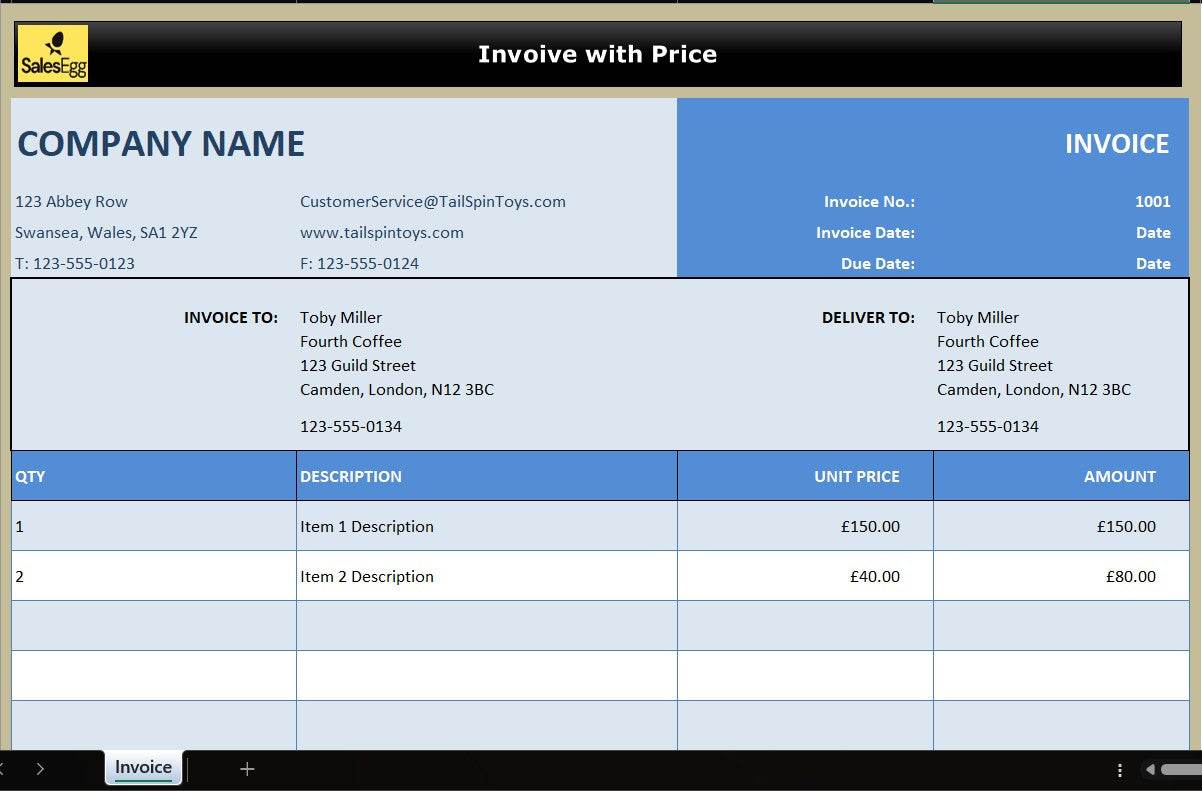The height and width of the screenshot is (791, 1202).
Task: Select the Due Date value cell
Action: coord(1153,263)
